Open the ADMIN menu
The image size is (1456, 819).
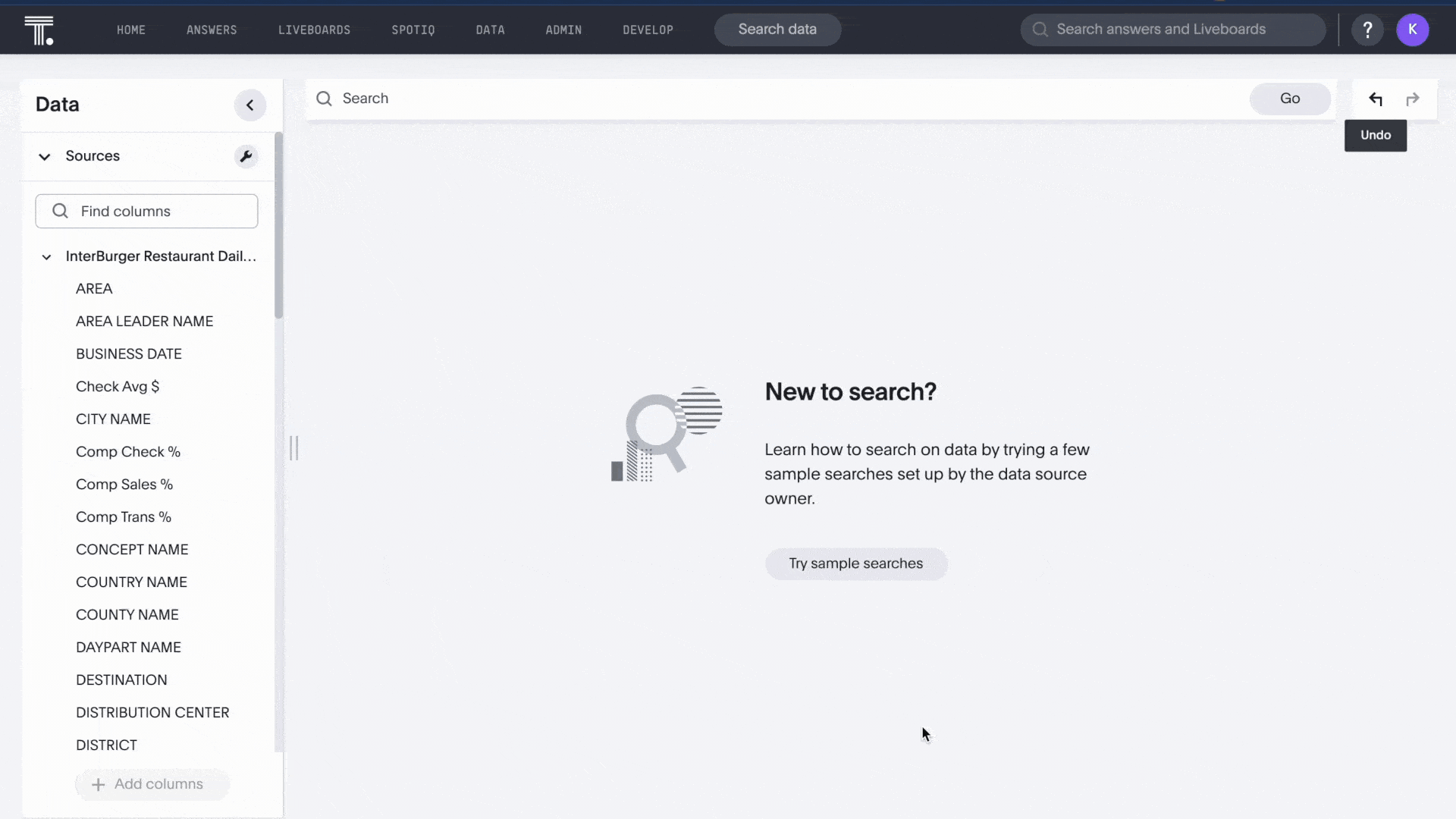tap(563, 30)
